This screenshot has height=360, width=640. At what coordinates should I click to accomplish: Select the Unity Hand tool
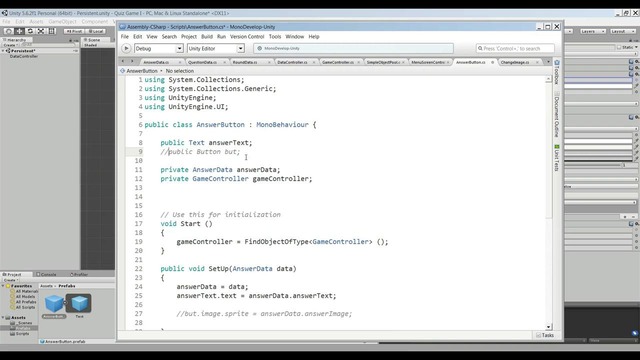coord(8,31)
